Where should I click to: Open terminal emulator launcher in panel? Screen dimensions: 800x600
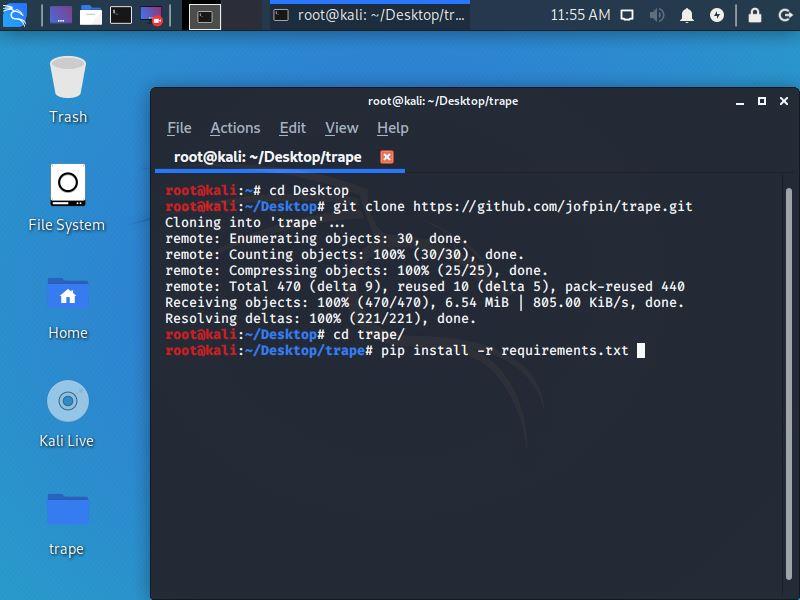121,15
